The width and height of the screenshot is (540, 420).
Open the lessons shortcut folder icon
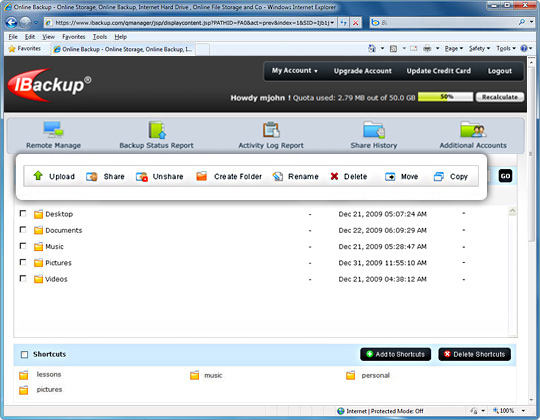(23, 375)
